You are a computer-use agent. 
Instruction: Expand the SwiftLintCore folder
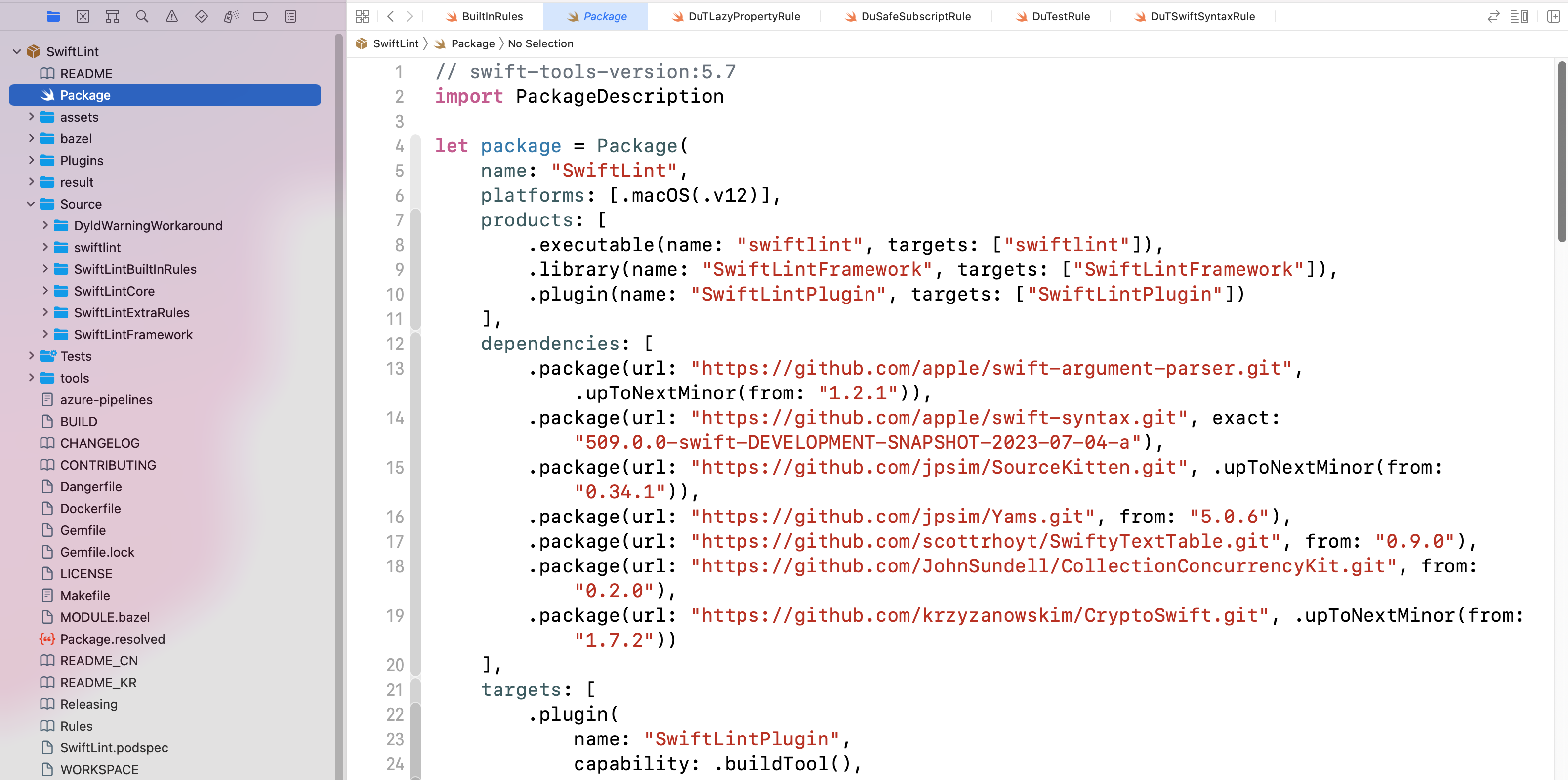(x=44, y=291)
